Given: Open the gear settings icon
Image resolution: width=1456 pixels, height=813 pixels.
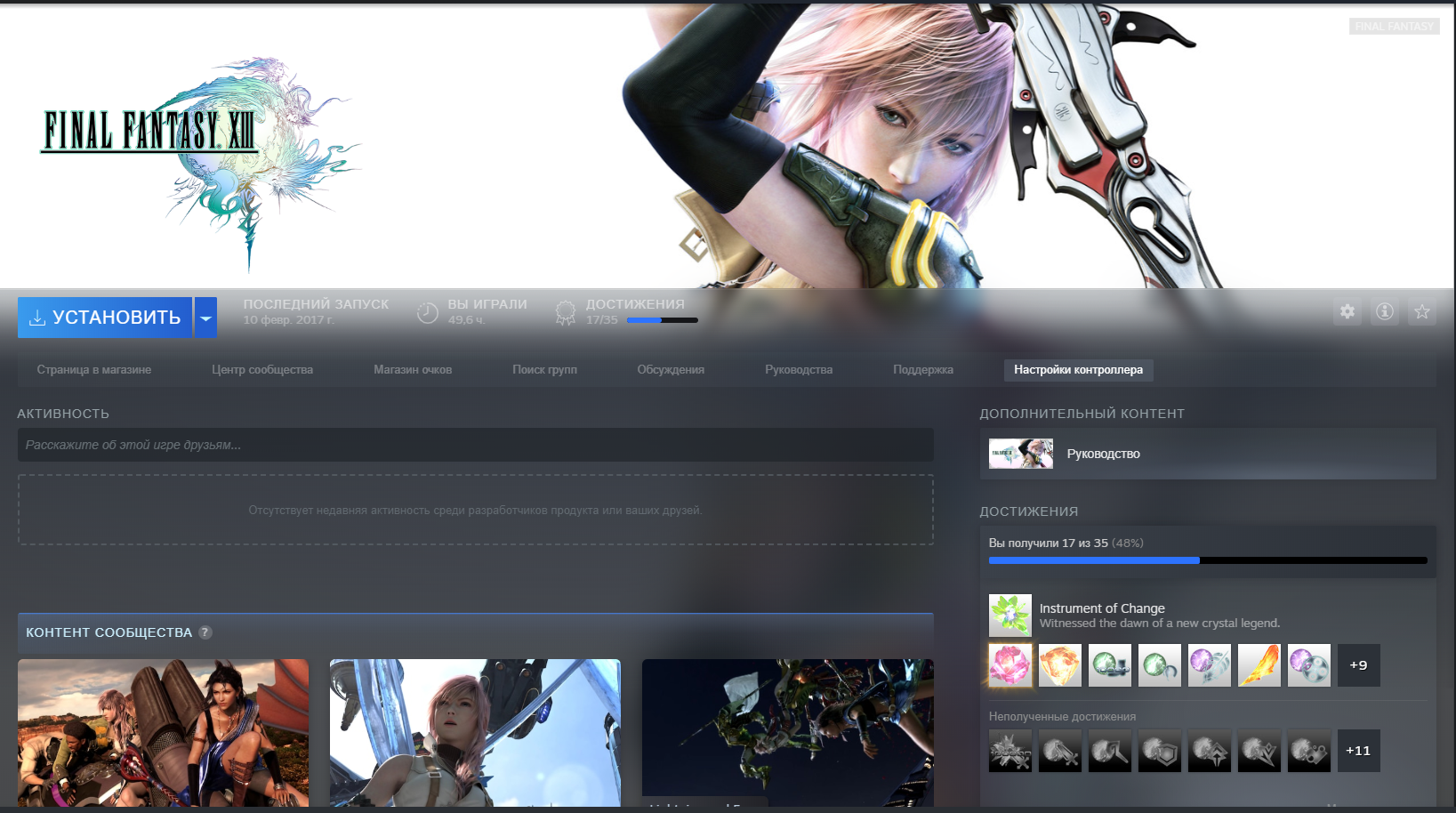Looking at the screenshot, I should 1347,311.
